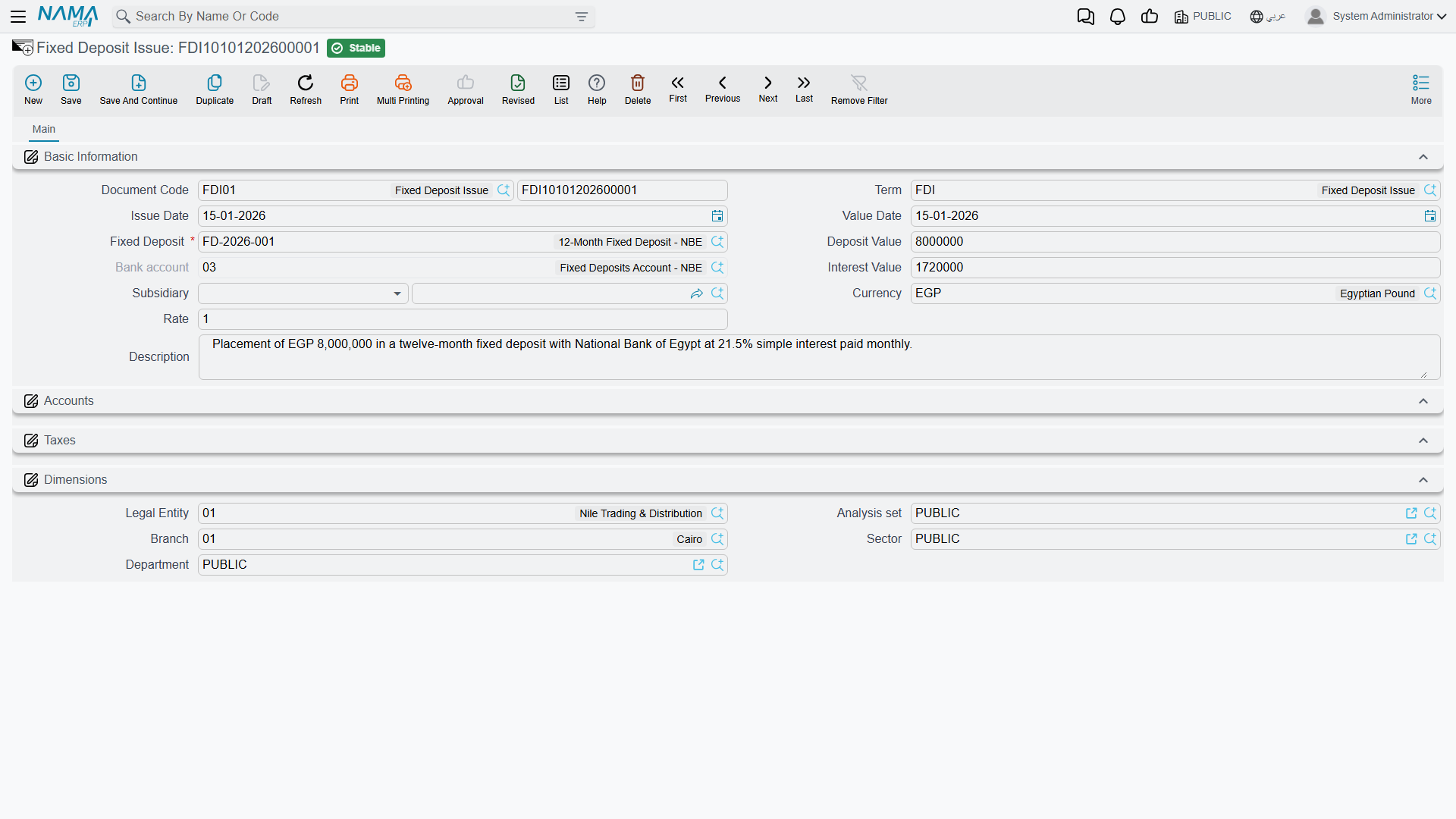
Task: Open the List view
Action: [x=561, y=89]
